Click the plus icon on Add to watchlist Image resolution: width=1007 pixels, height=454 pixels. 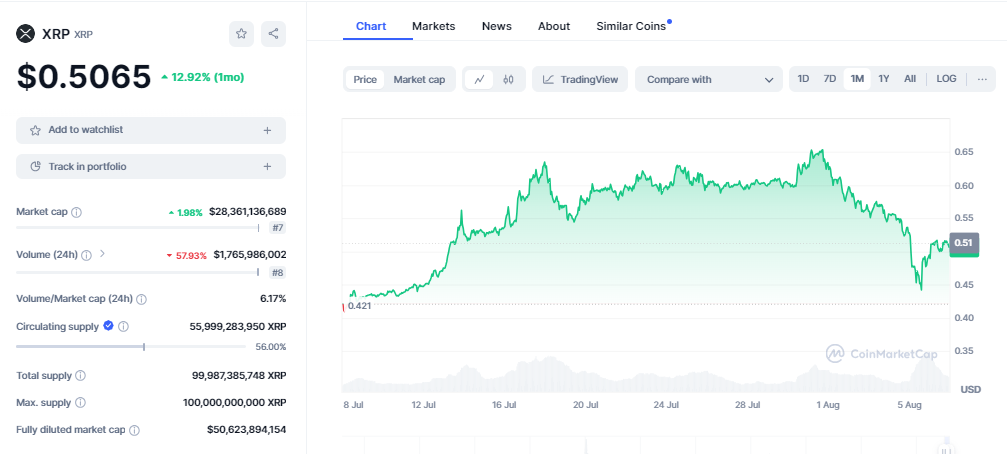coord(268,130)
